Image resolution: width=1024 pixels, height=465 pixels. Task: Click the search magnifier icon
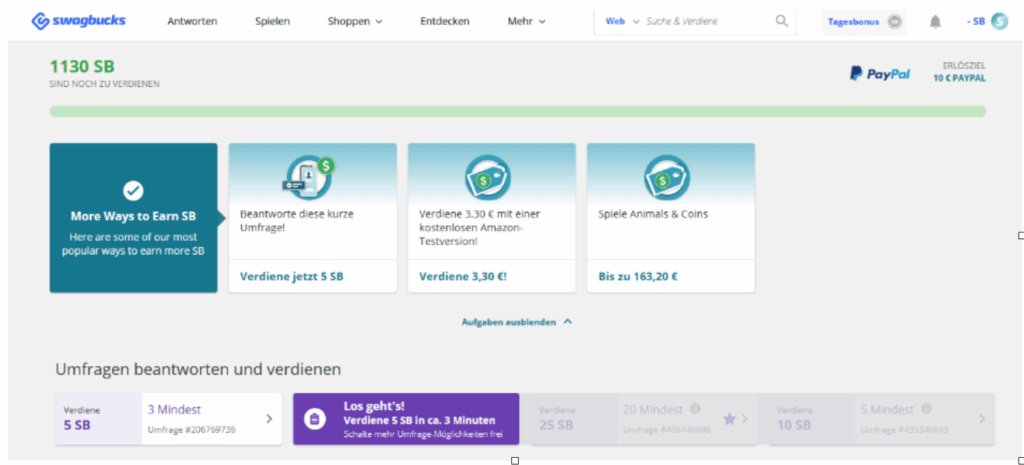[781, 21]
